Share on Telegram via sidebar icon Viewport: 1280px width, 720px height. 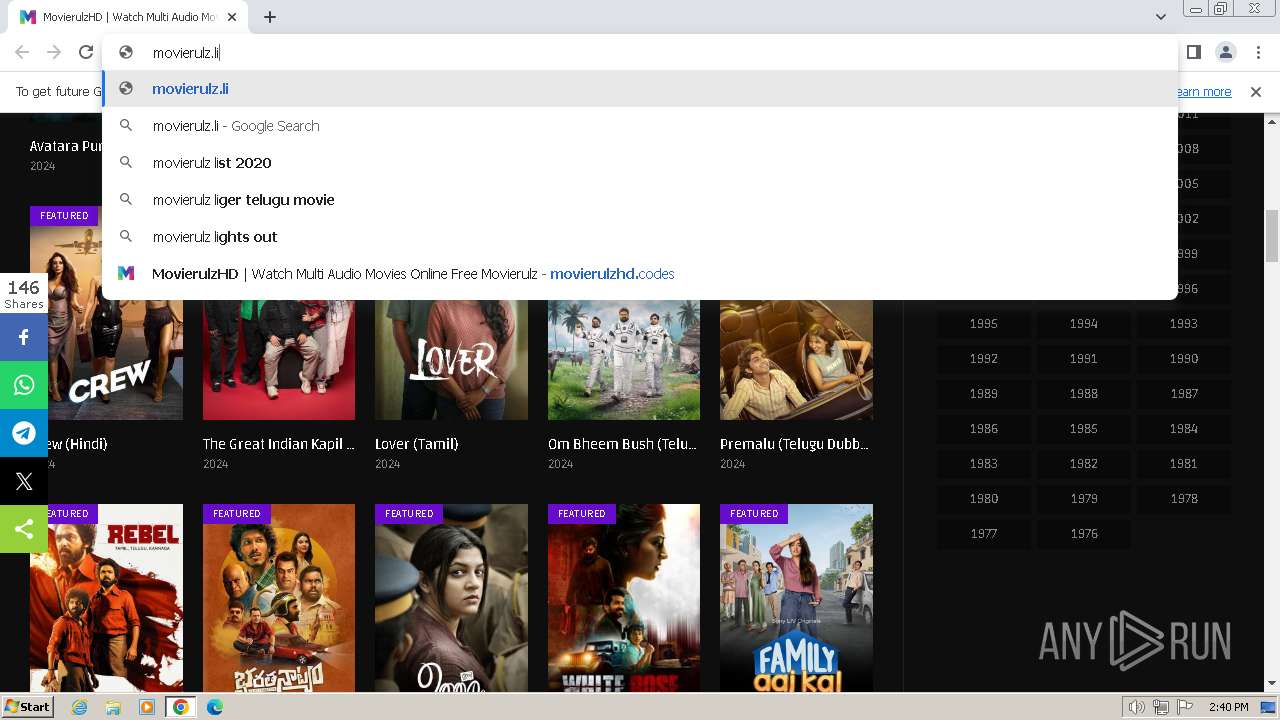[24, 433]
